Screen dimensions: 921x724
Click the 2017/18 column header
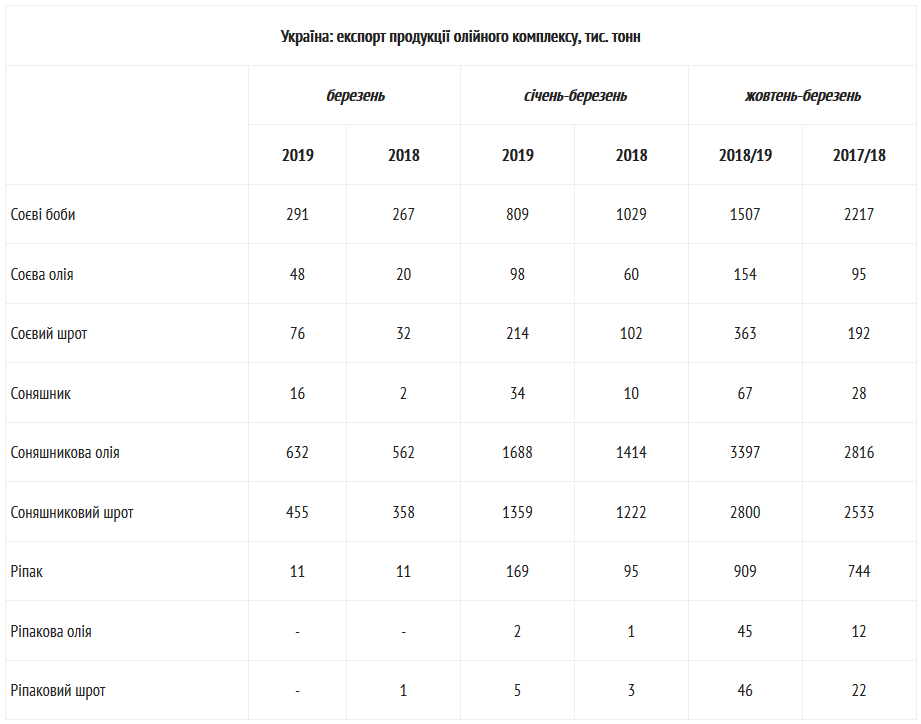859,155
